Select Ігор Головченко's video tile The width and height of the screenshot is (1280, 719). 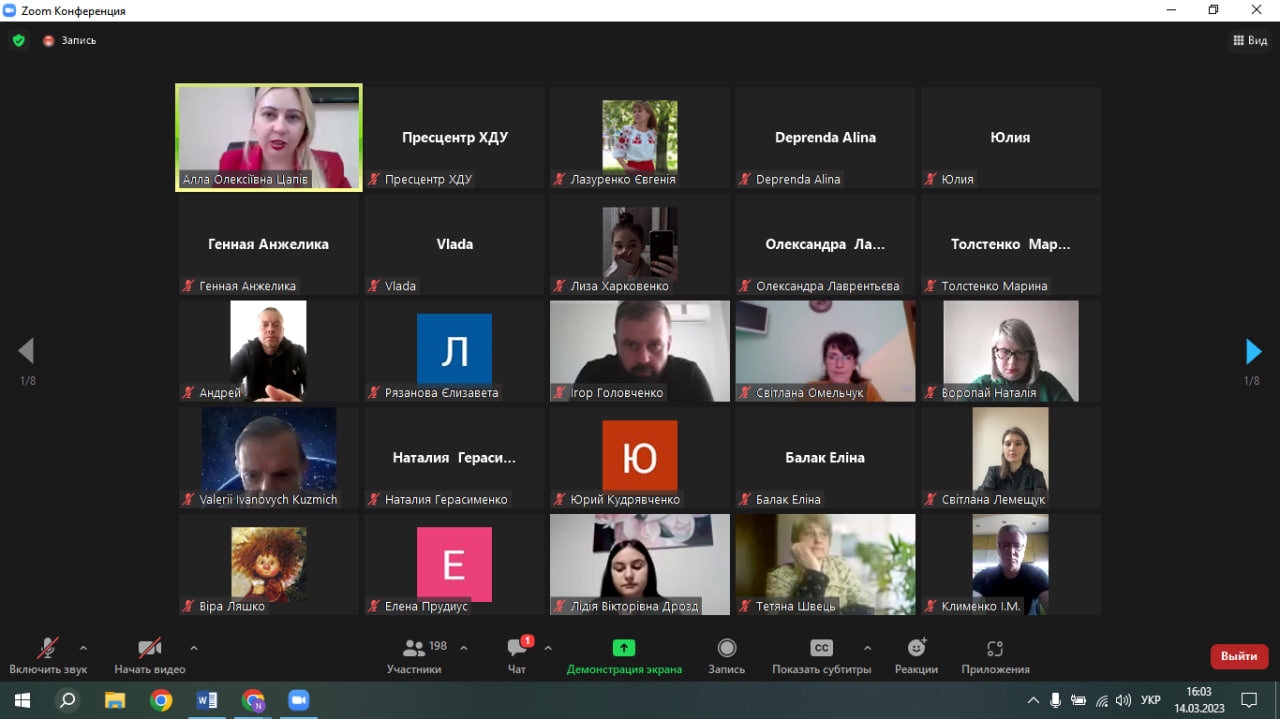639,351
